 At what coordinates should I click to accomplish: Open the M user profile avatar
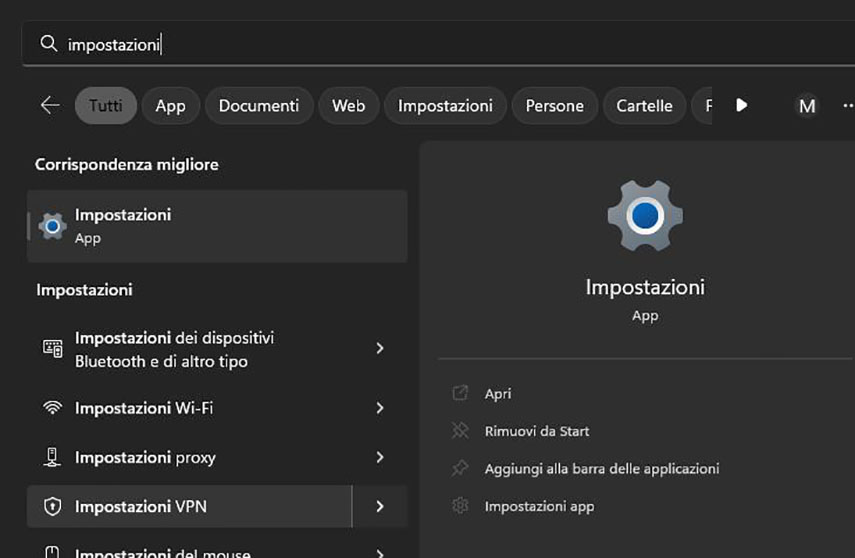coord(806,105)
